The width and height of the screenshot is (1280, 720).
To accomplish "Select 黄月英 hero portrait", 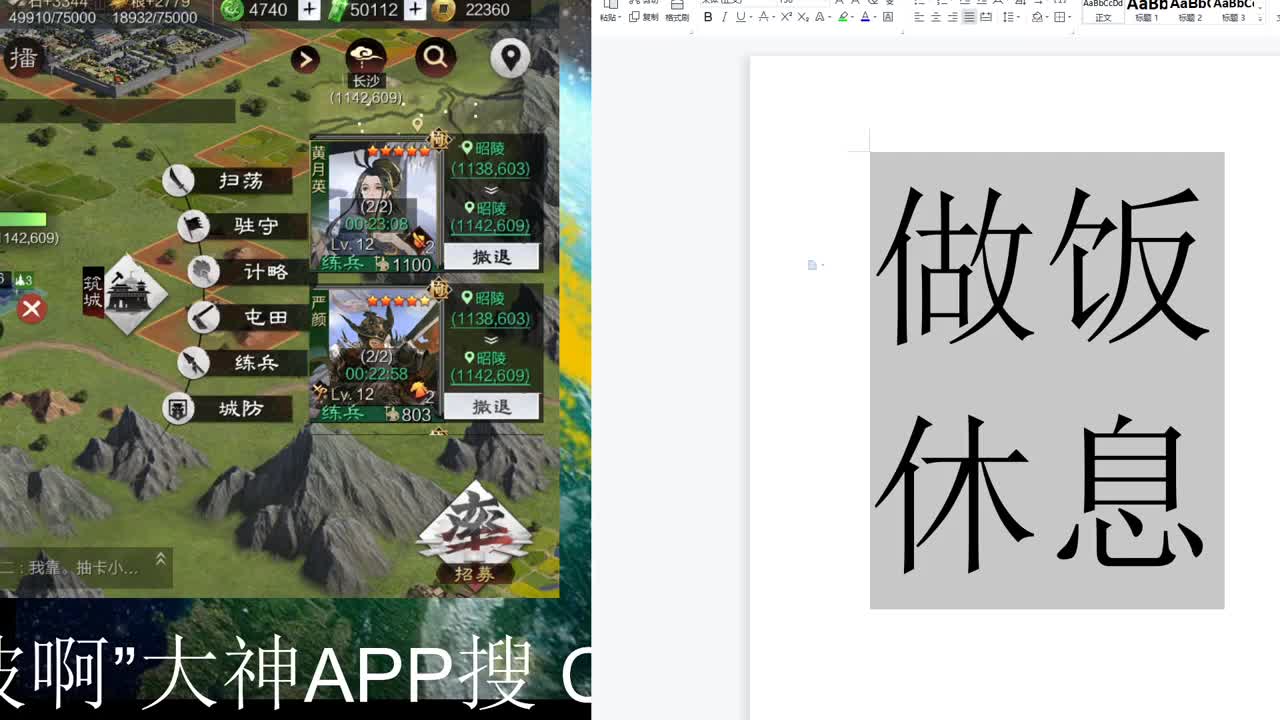I will (x=376, y=205).
